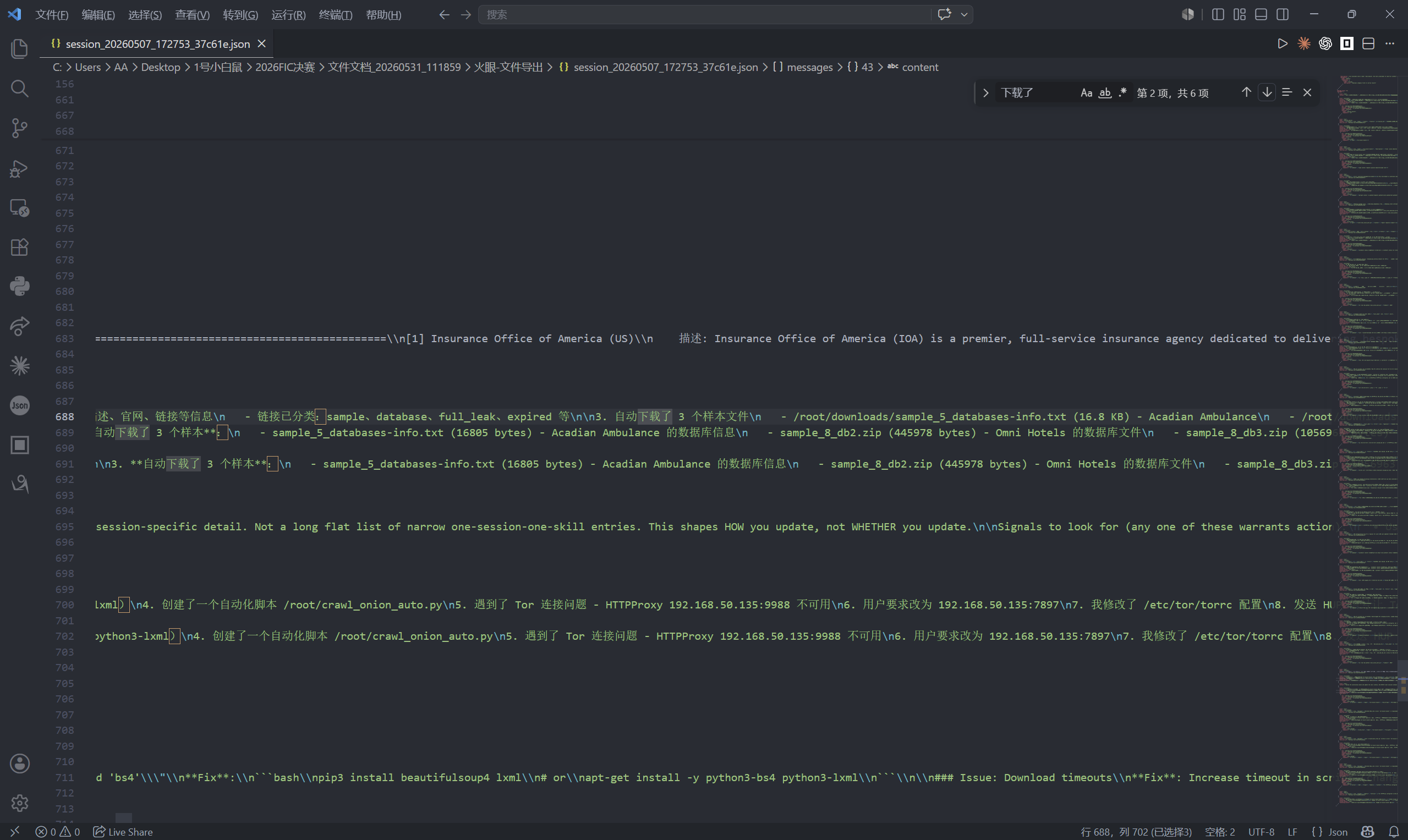Go to previous match in find widget
1408x840 pixels.
point(1246,92)
